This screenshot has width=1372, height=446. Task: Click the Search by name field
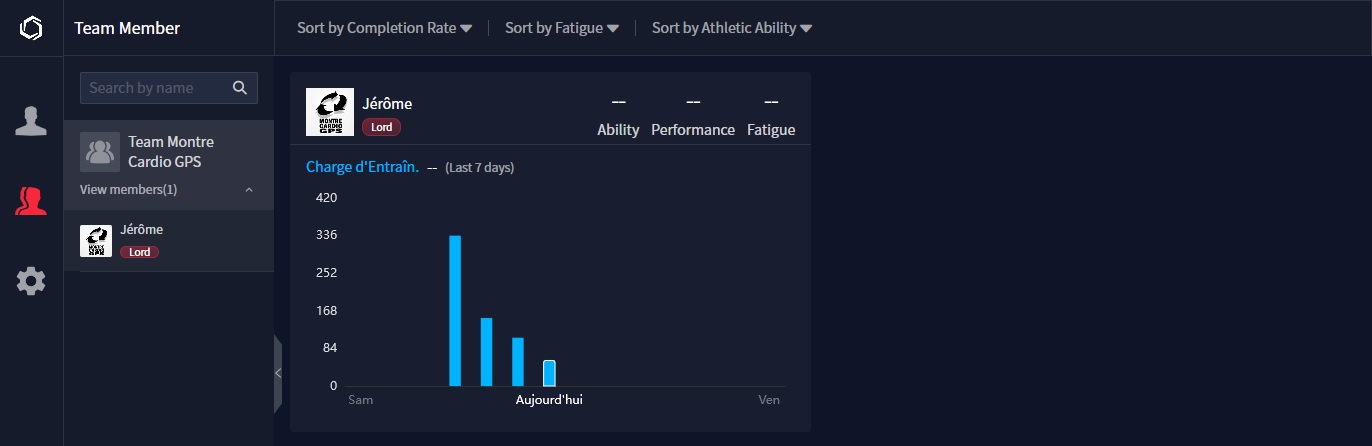[x=155, y=88]
